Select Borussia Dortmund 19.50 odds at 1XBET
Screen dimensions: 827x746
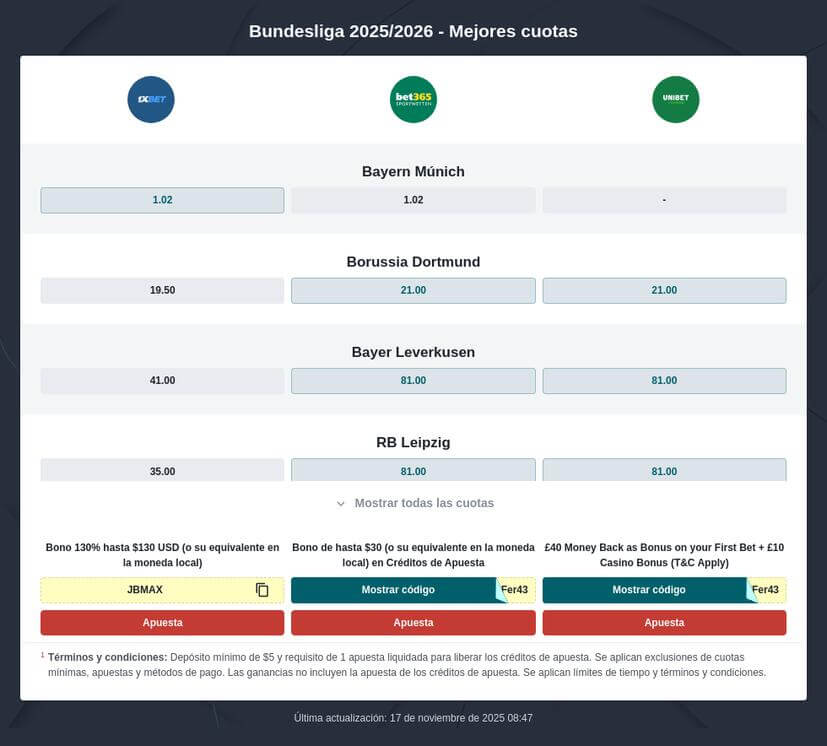tap(162, 290)
